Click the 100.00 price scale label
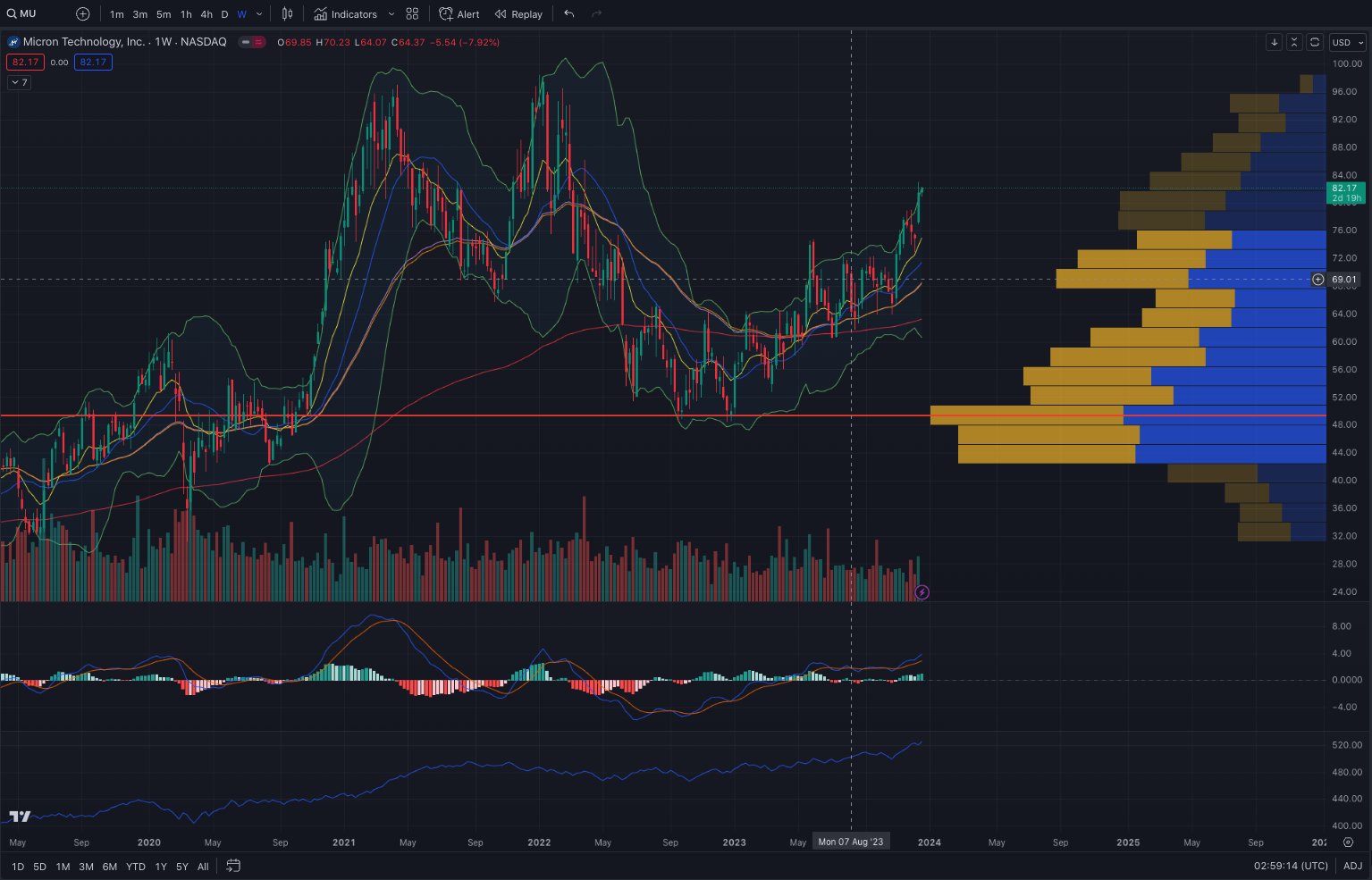The height and width of the screenshot is (880, 1372). (1347, 64)
